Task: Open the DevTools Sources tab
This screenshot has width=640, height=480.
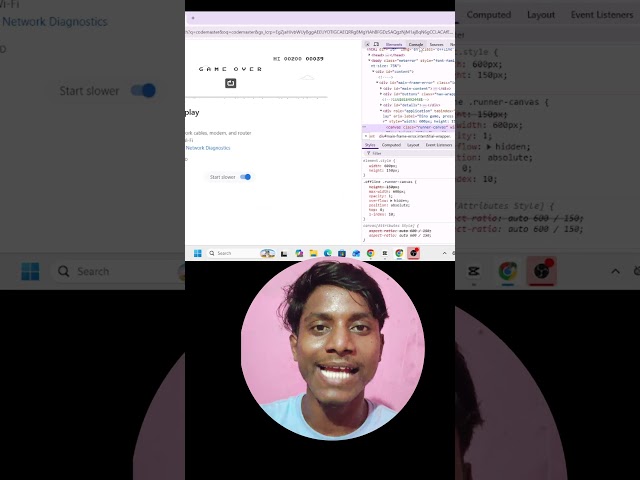Action: pos(436,44)
